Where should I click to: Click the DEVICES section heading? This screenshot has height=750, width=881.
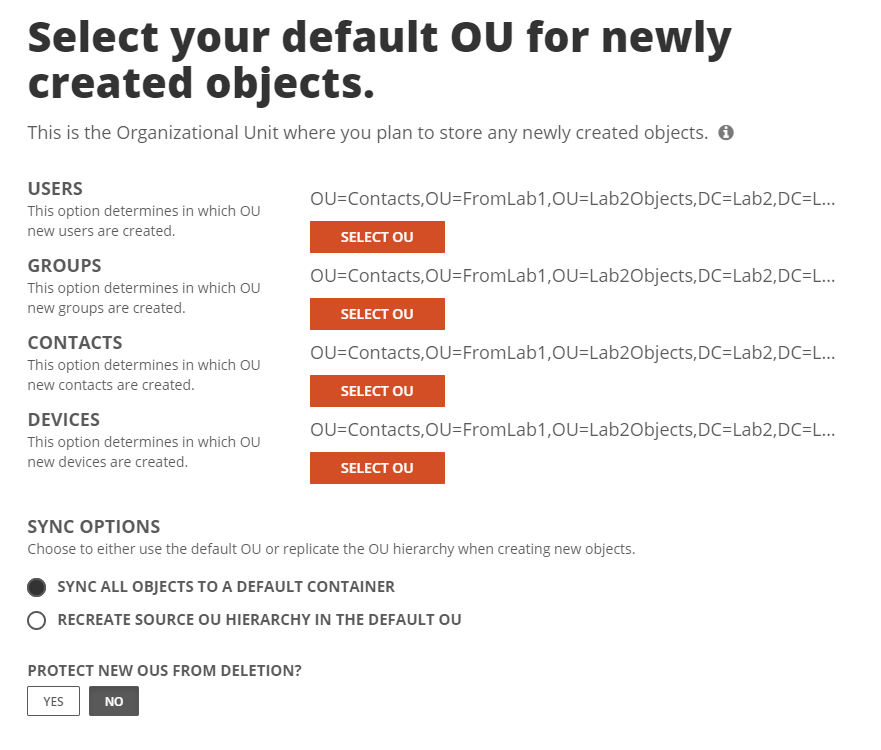(64, 420)
